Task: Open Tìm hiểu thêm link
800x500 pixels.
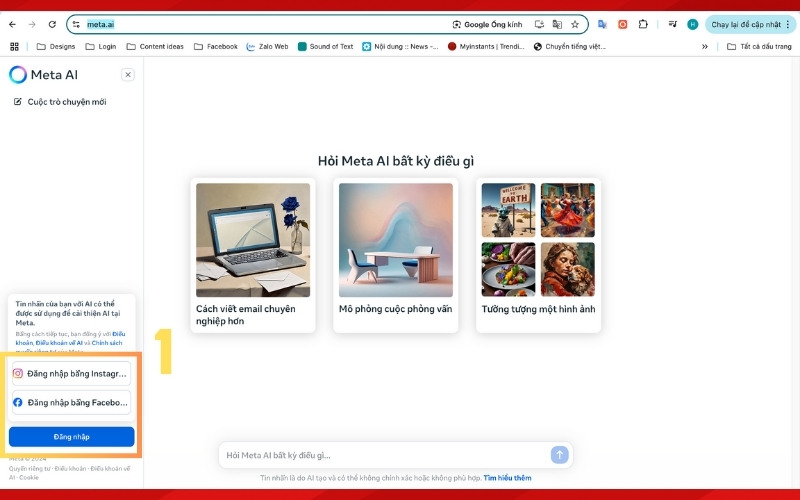Action: [x=507, y=478]
